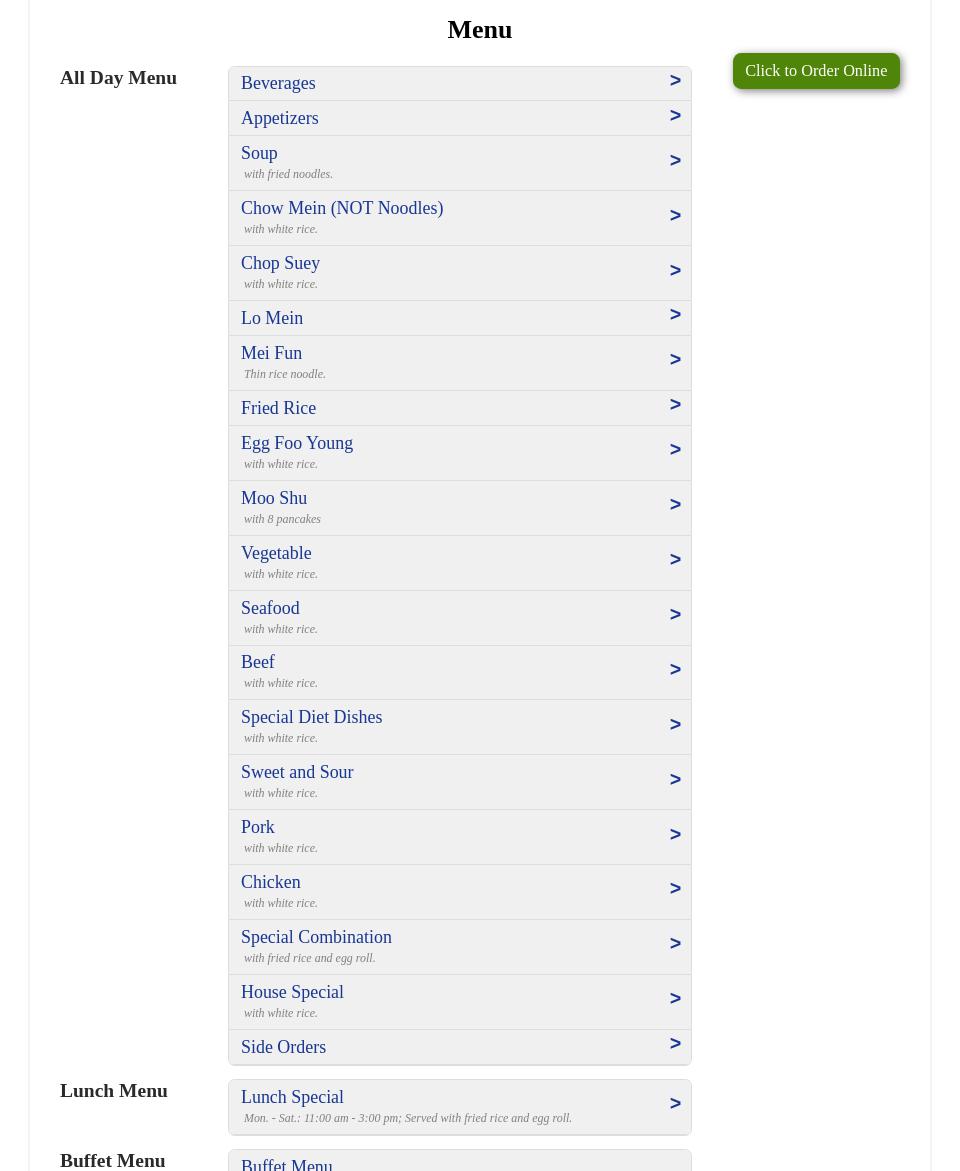Expand Special Diet Dishes
This screenshot has height=1171, width=960.
click(x=460, y=726)
